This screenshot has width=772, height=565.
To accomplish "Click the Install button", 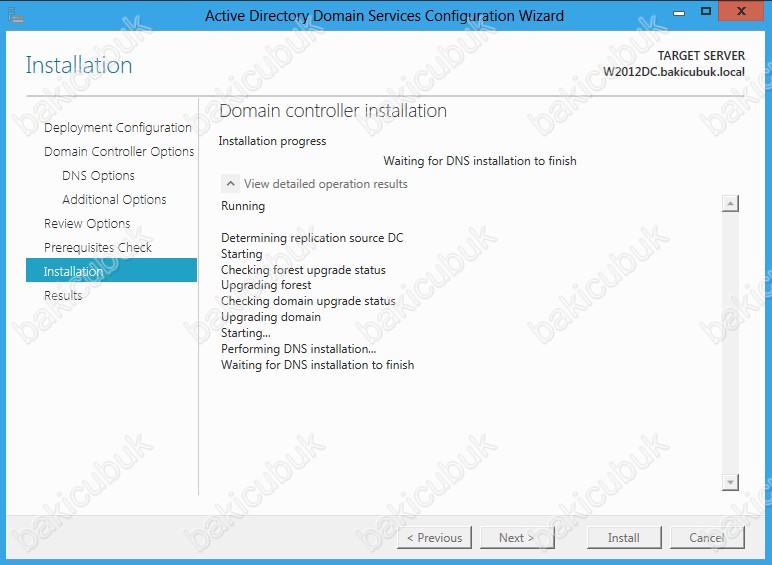I will click(624, 537).
